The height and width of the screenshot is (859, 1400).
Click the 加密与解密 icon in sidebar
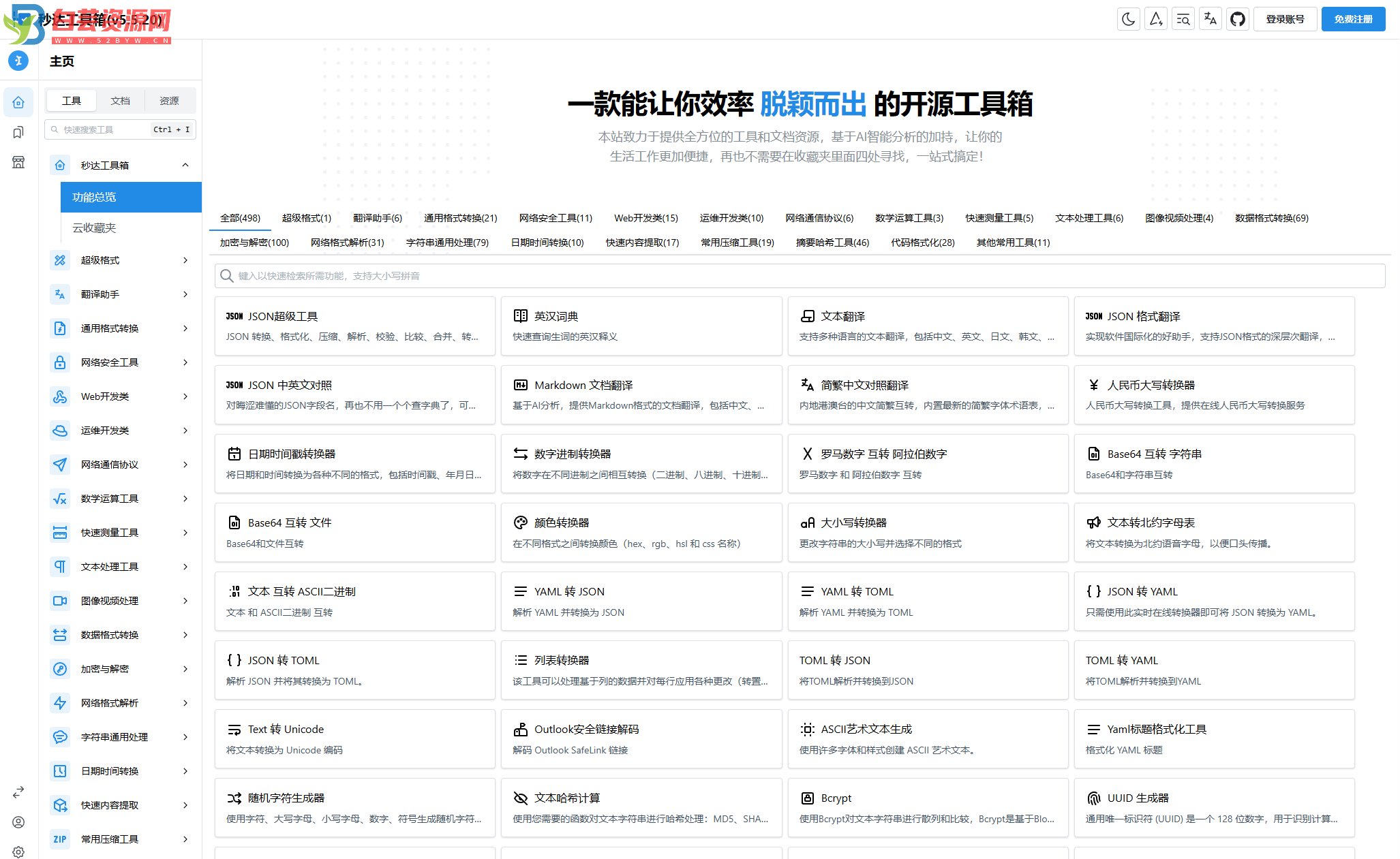[x=60, y=669]
